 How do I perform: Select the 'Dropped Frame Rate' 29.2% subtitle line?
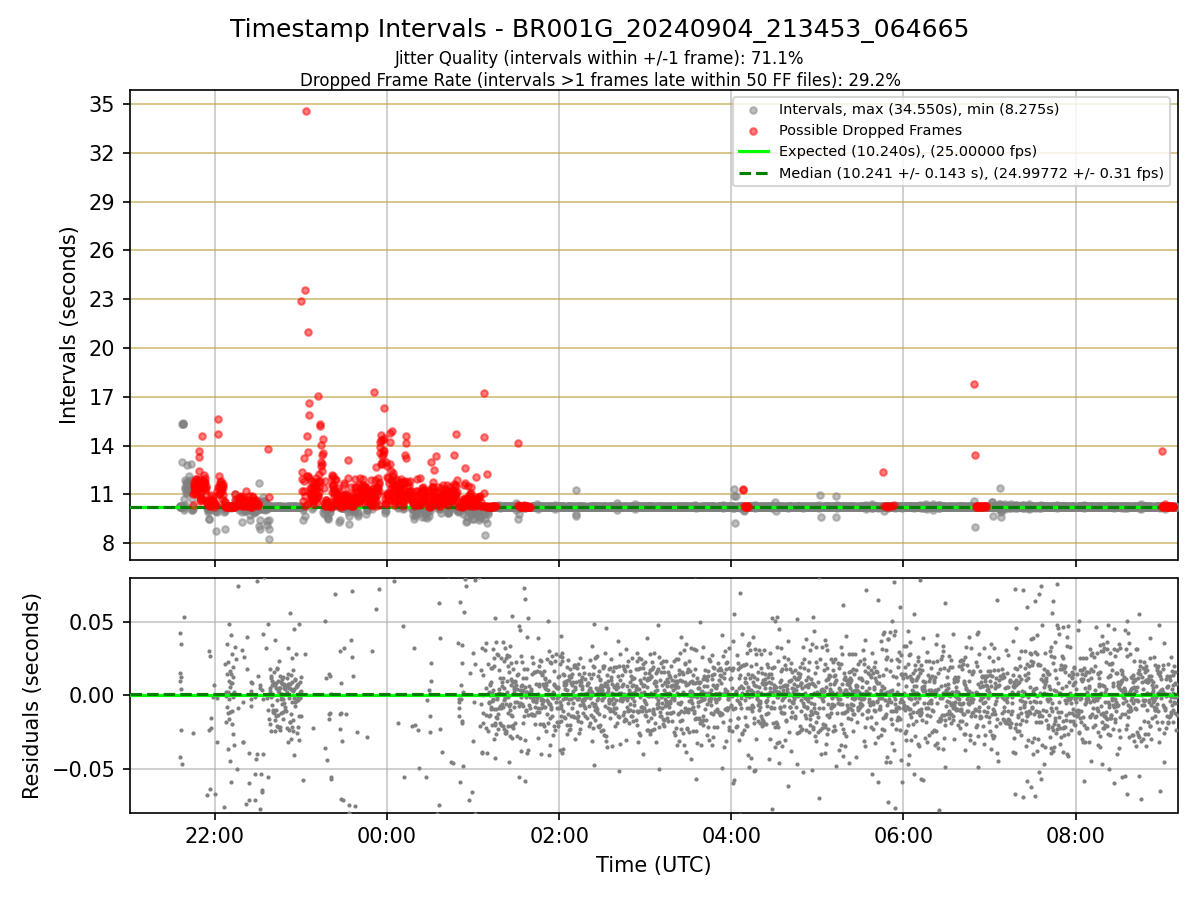pyautogui.click(x=600, y=79)
